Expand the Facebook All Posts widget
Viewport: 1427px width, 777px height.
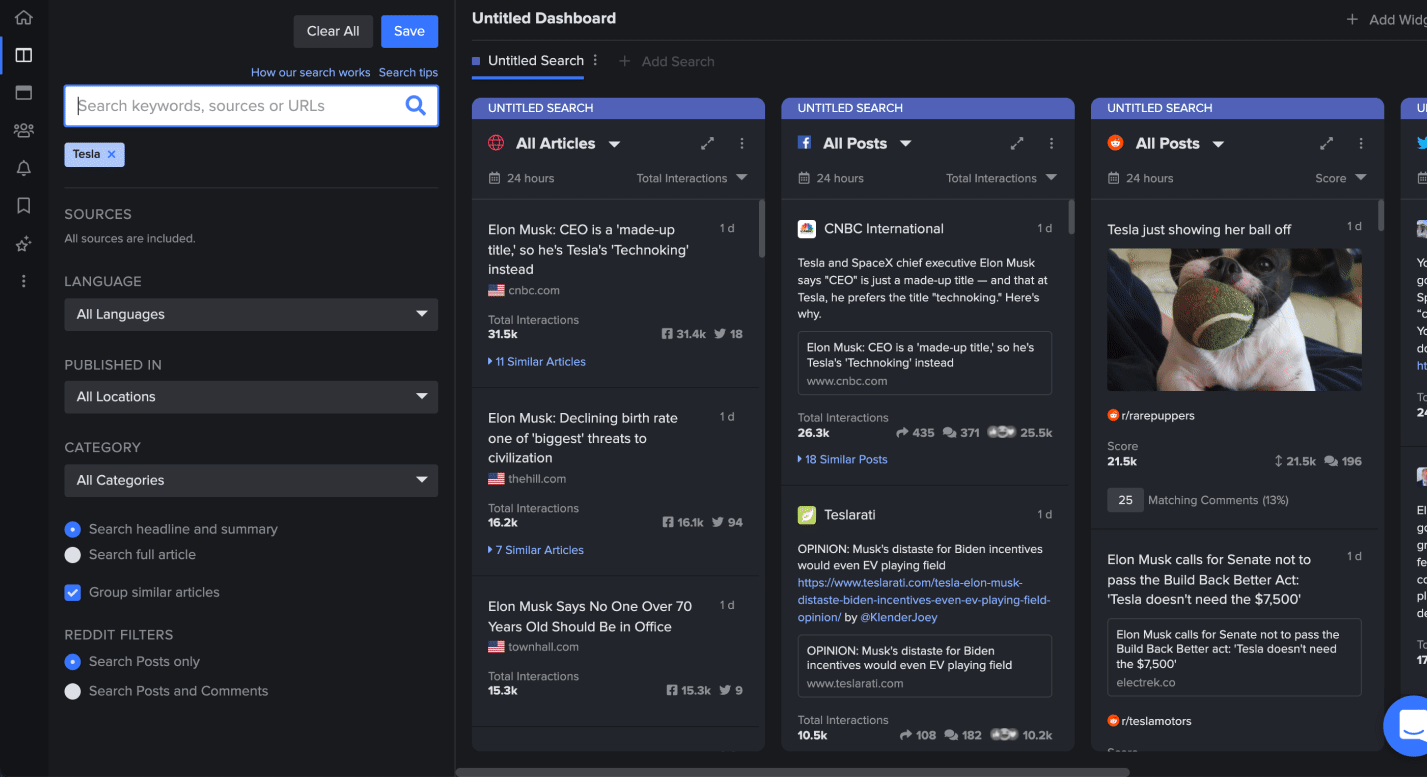coord(1017,144)
